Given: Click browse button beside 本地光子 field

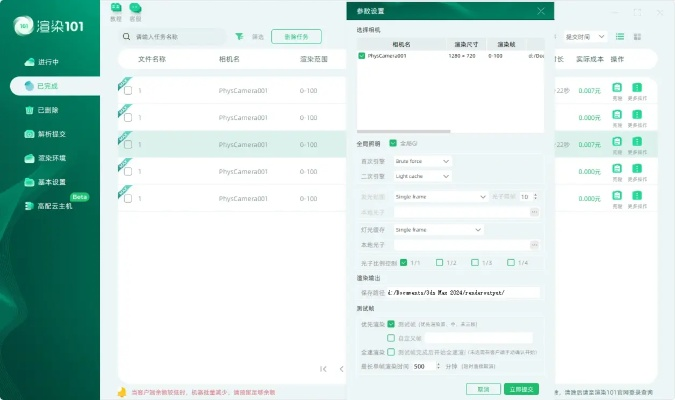Looking at the screenshot, I should 534,244.
